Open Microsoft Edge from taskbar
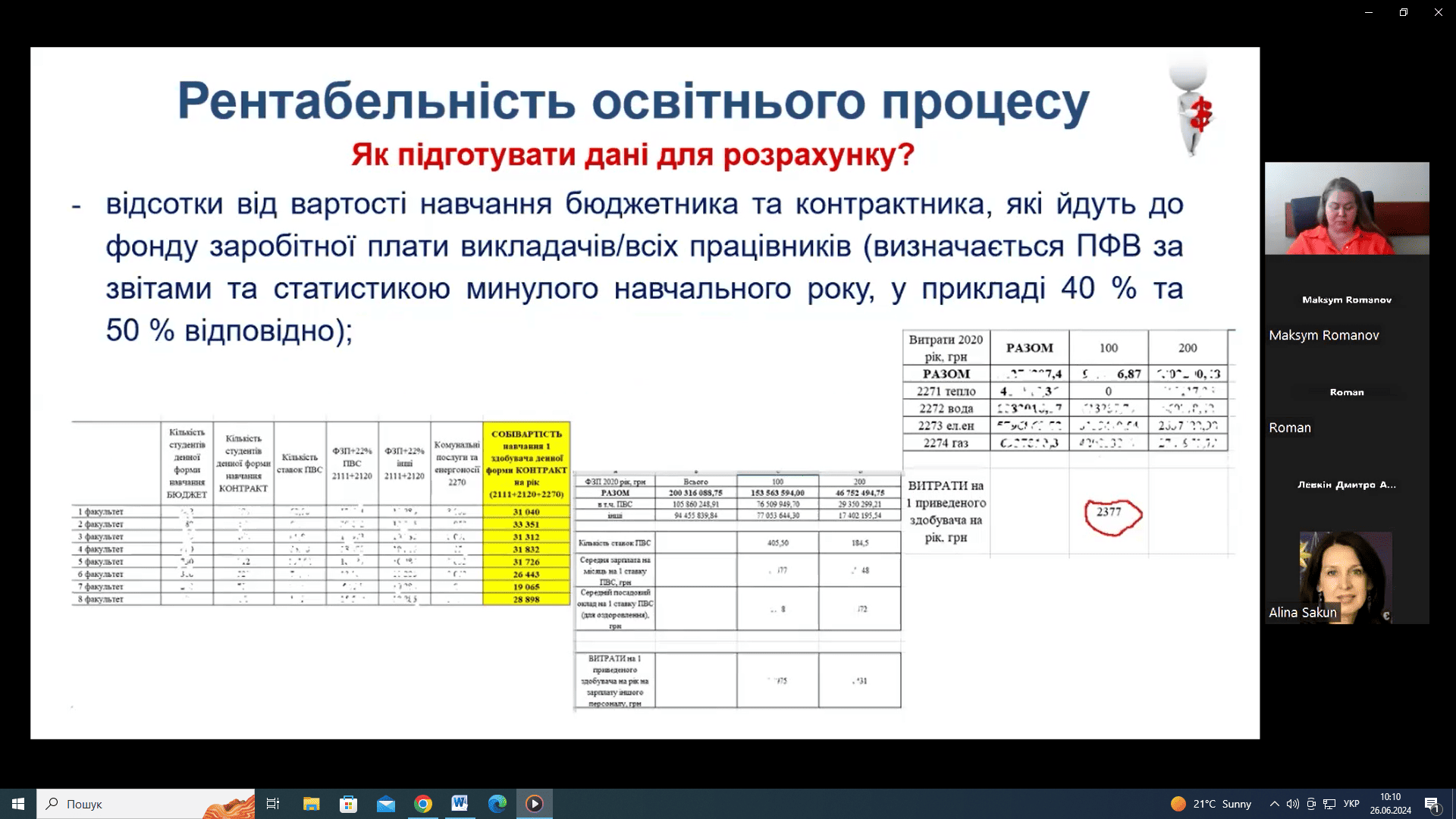The image size is (1456, 819). point(497,804)
